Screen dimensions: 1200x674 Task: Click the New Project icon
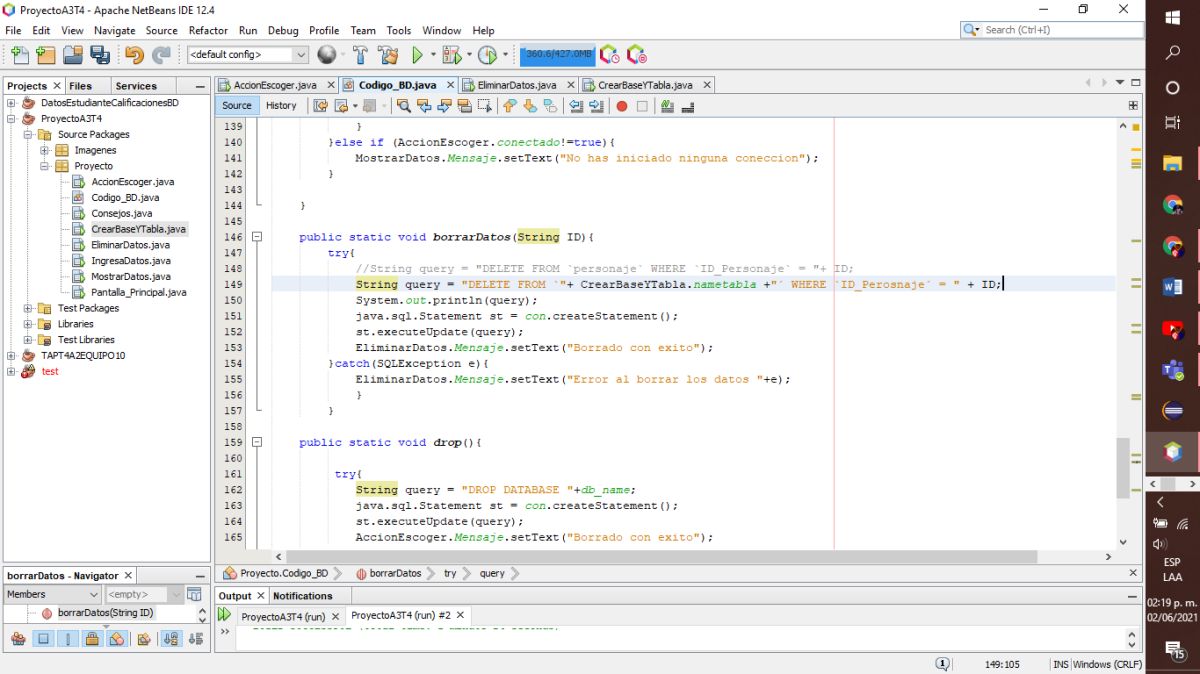tap(45, 55)
